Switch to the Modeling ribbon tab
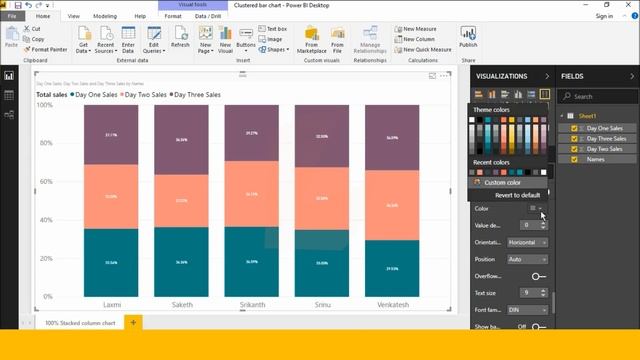This screenshot has height=360, width=640. tap(105, 16)
